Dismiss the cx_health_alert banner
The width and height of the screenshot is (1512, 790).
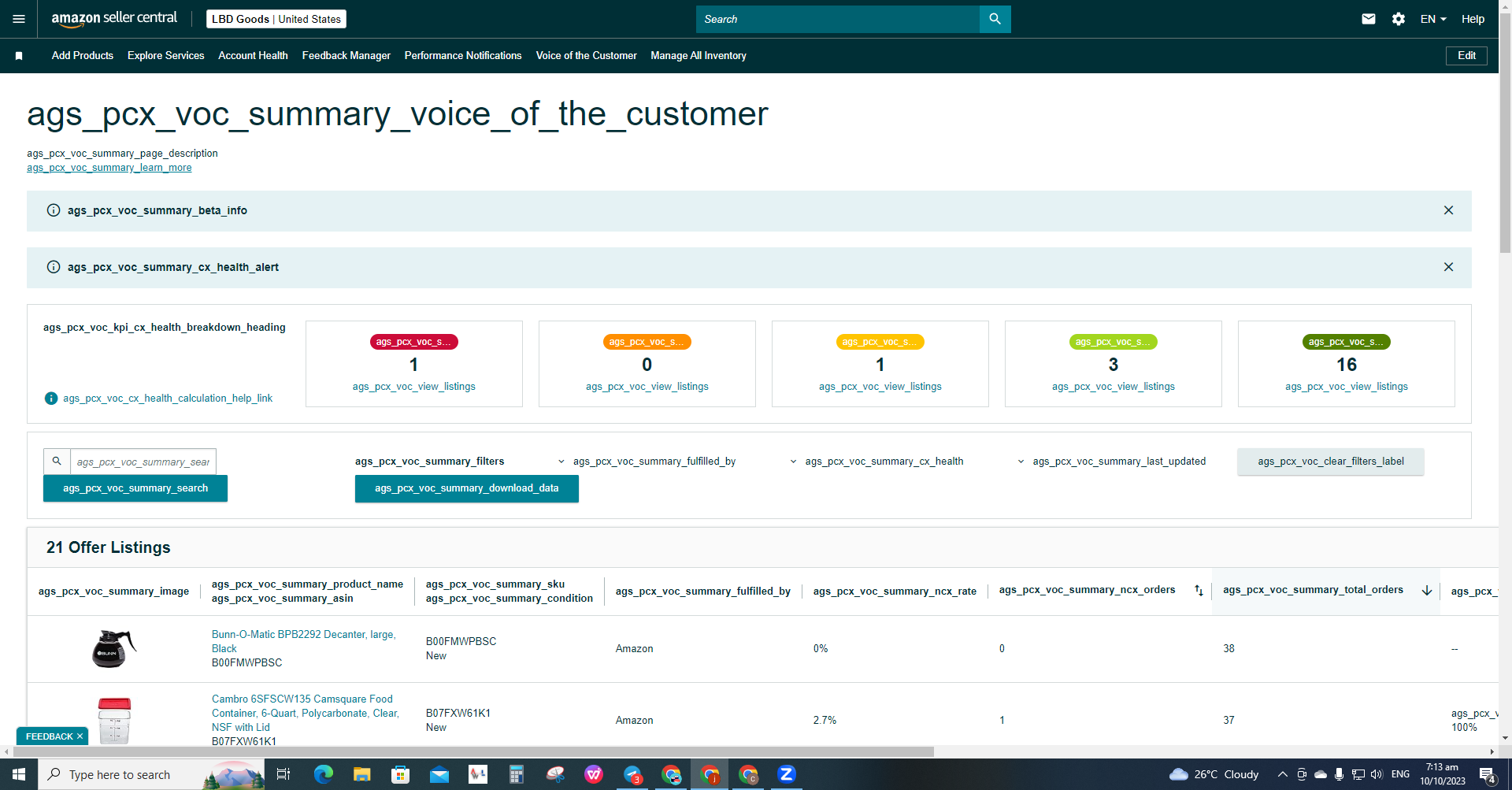click(1448, 267)
